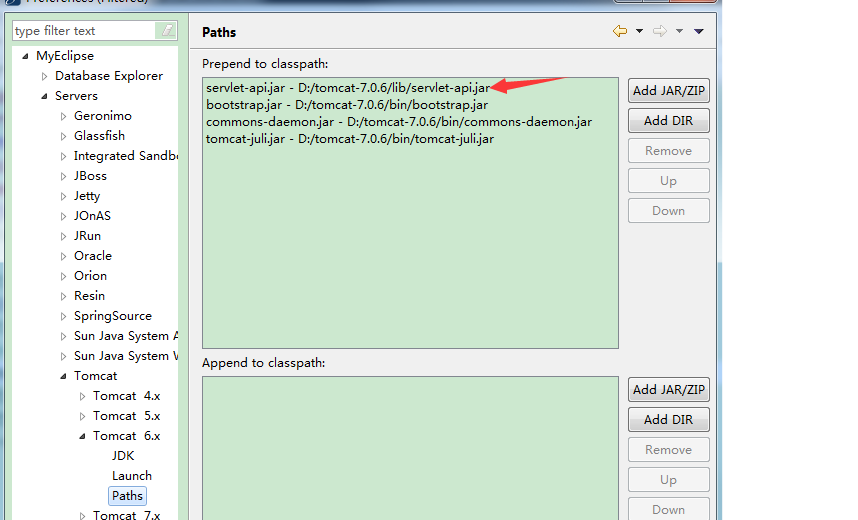
Task: Focus the type filter text field
Action: tap(84, 31)
